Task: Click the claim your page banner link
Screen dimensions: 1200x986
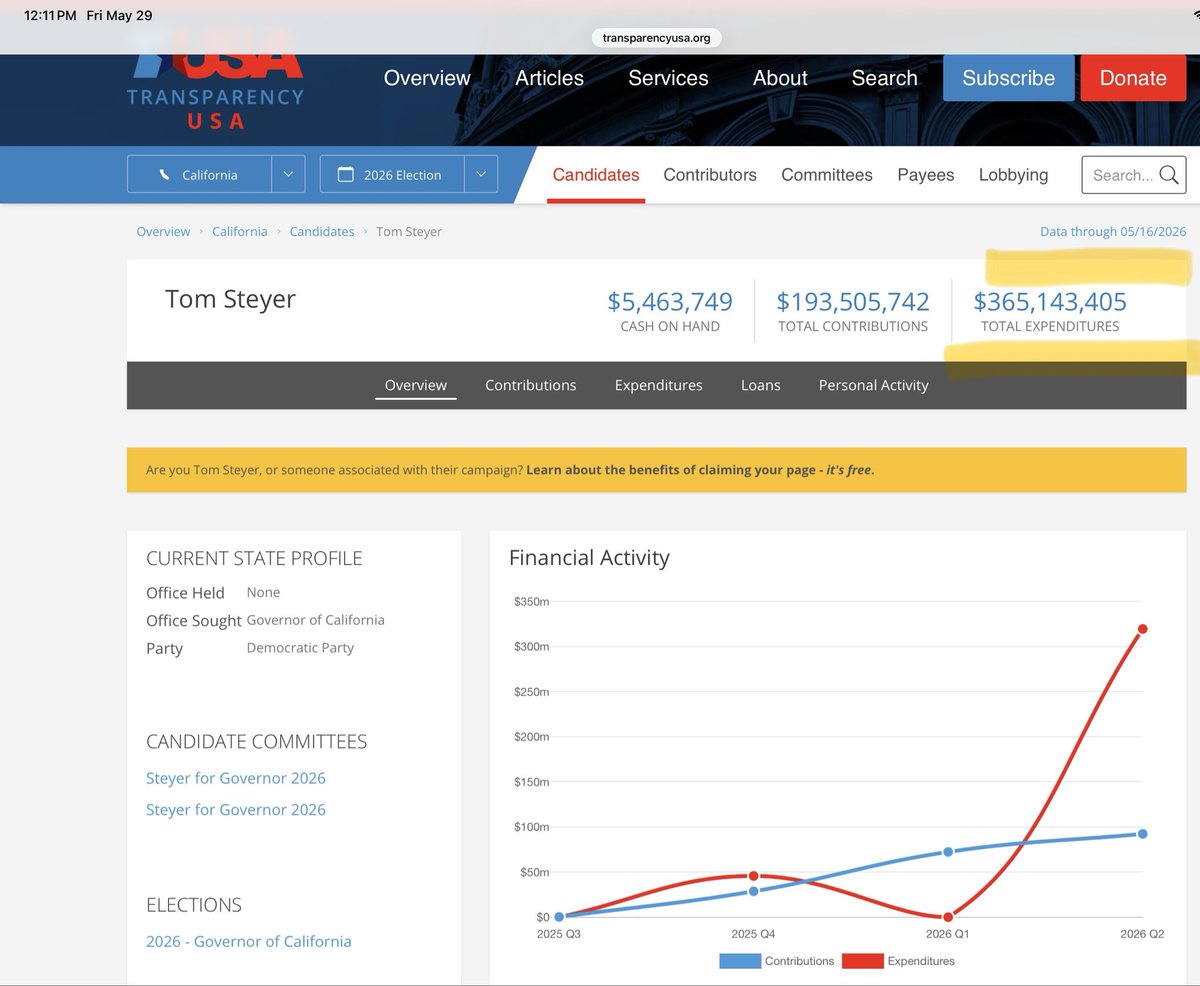Action: click(700, 469)
